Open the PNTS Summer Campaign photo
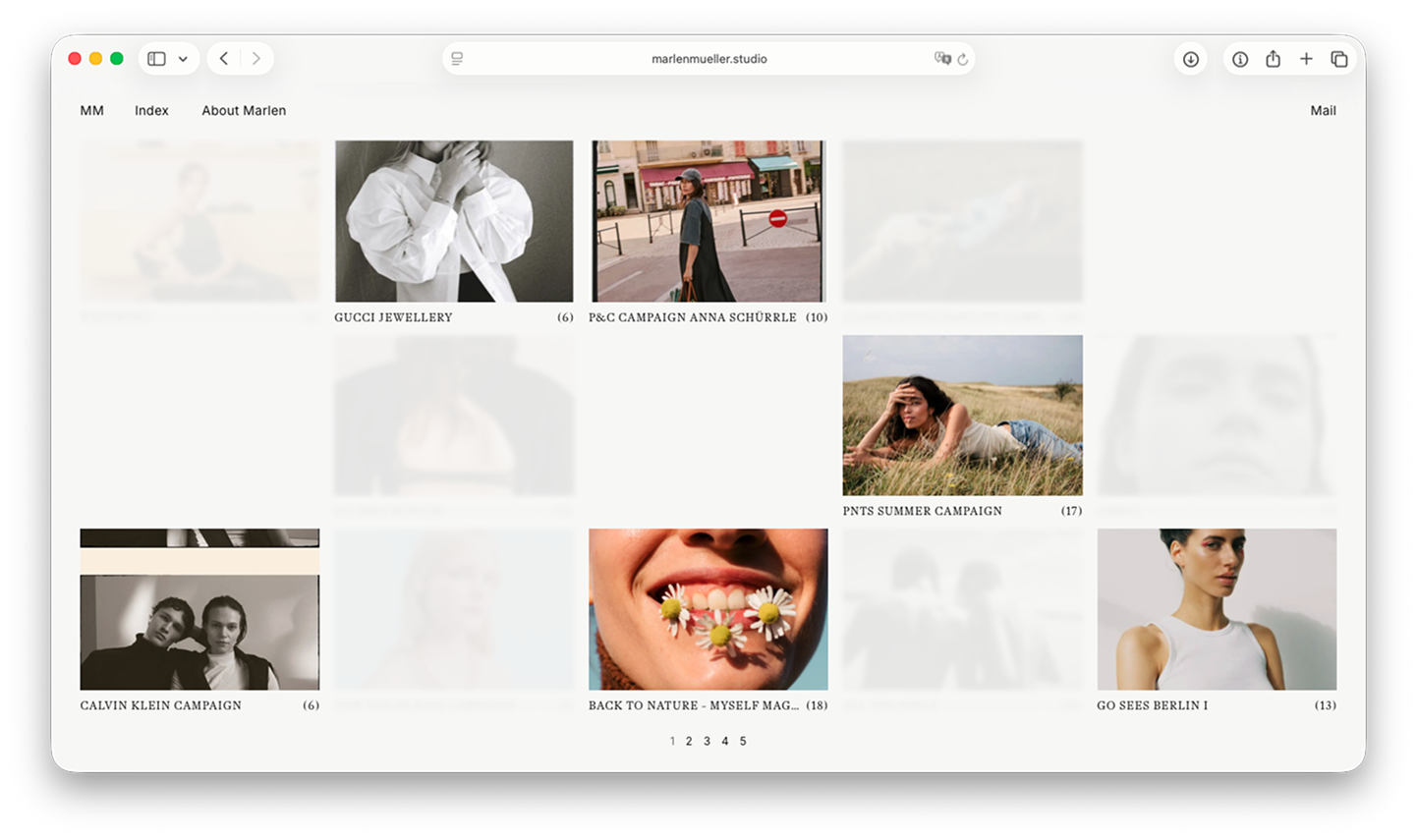This screenshot has width=1417, height=840. click(962, 415)
